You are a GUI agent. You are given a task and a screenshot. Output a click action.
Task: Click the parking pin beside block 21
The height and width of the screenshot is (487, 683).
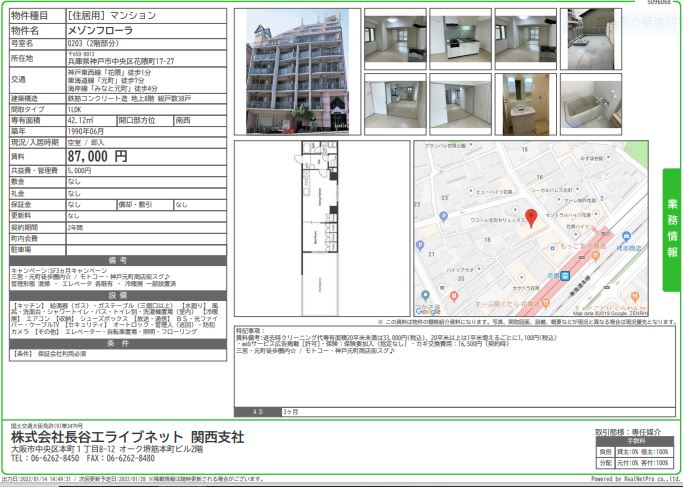[419, 246]
